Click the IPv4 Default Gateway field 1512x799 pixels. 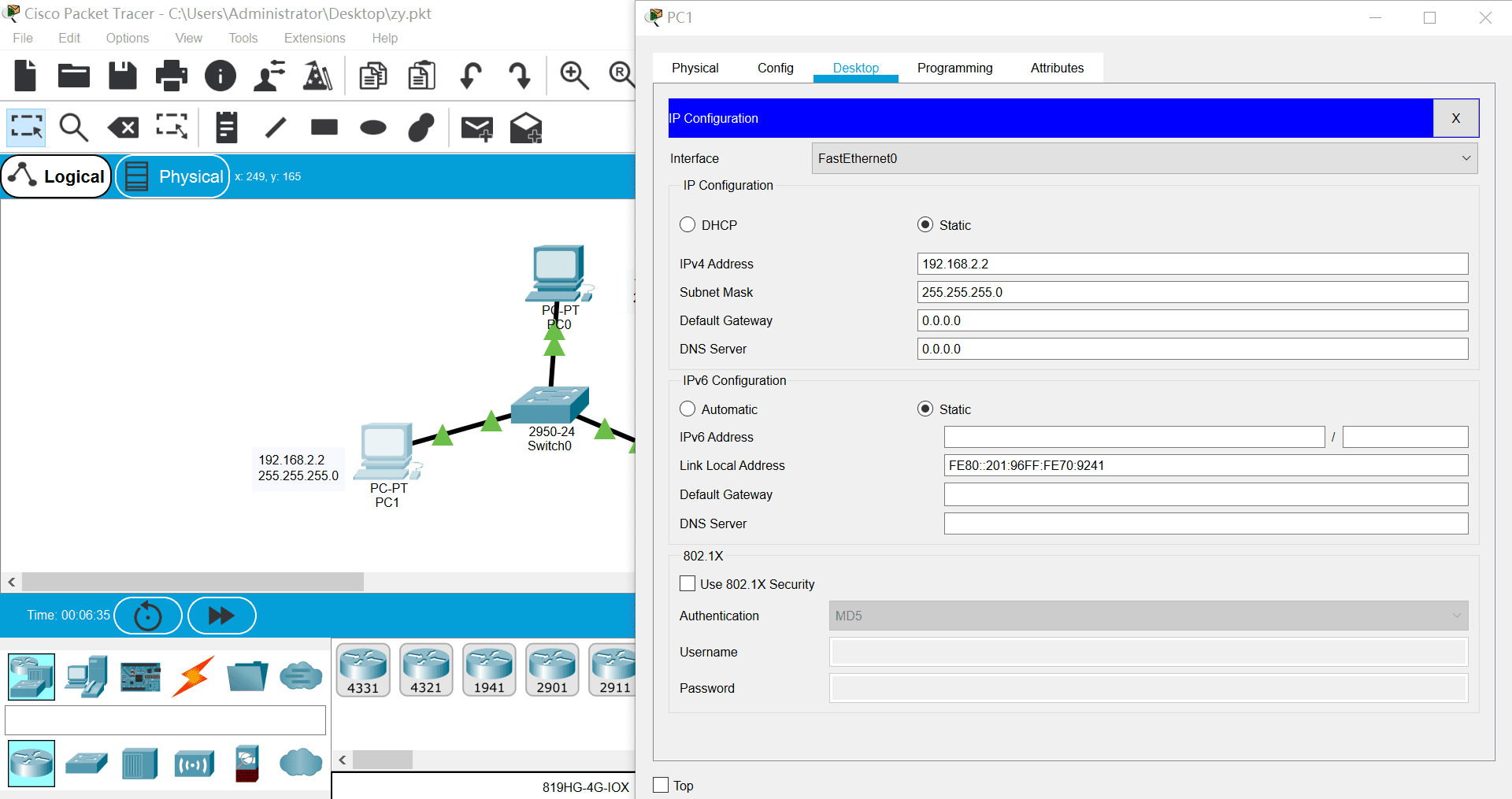tap(1192, 320)
